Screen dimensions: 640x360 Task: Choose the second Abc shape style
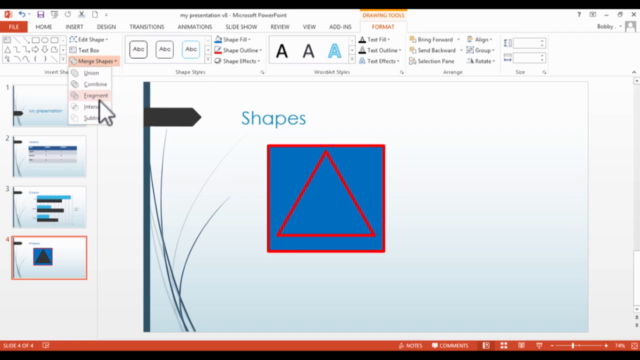[164, 49]
